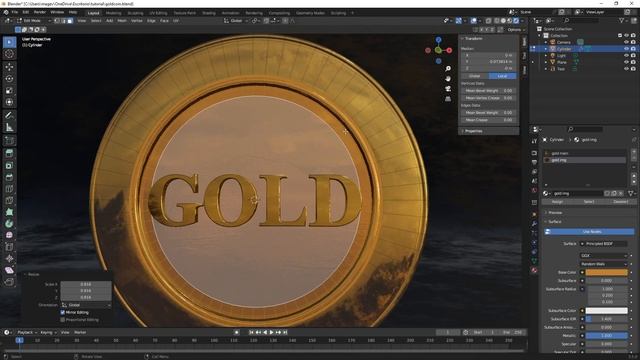Toggle Collection visibility eye icon
Image resolution: width=640 pixels, height=360 pixels.
[x=627, y=36]
